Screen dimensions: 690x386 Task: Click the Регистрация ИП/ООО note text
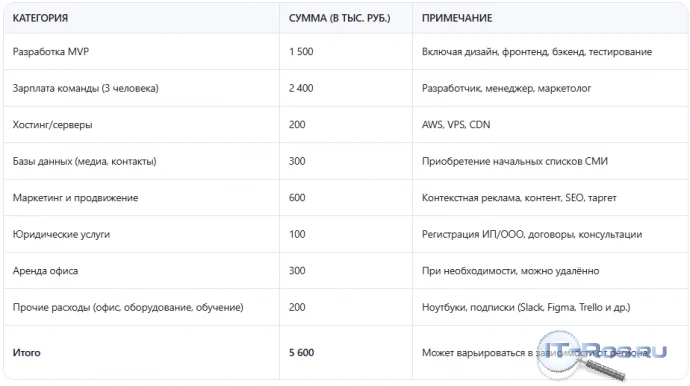tap(532, 234)
